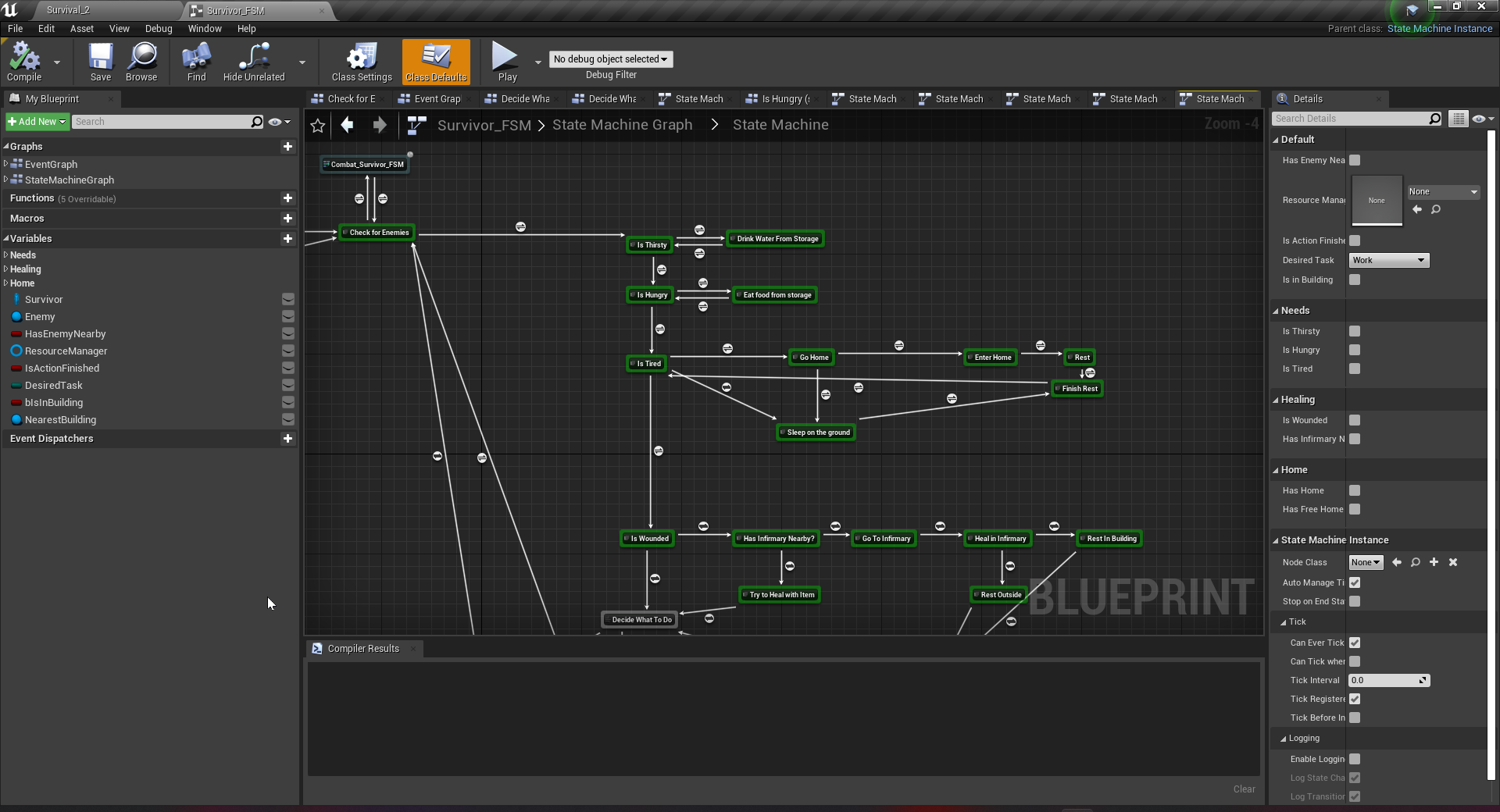The height and width of the screenshot is (812, 1500).
Task: Toggle the Is Wounded checkbox
Action: coord(1355,420)
